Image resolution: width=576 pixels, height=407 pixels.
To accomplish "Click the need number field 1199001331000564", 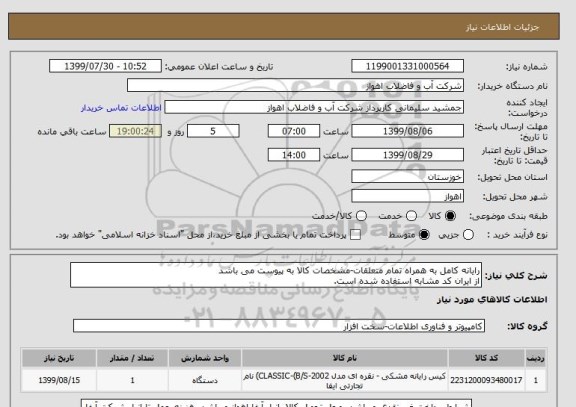I will pos(407,66).
